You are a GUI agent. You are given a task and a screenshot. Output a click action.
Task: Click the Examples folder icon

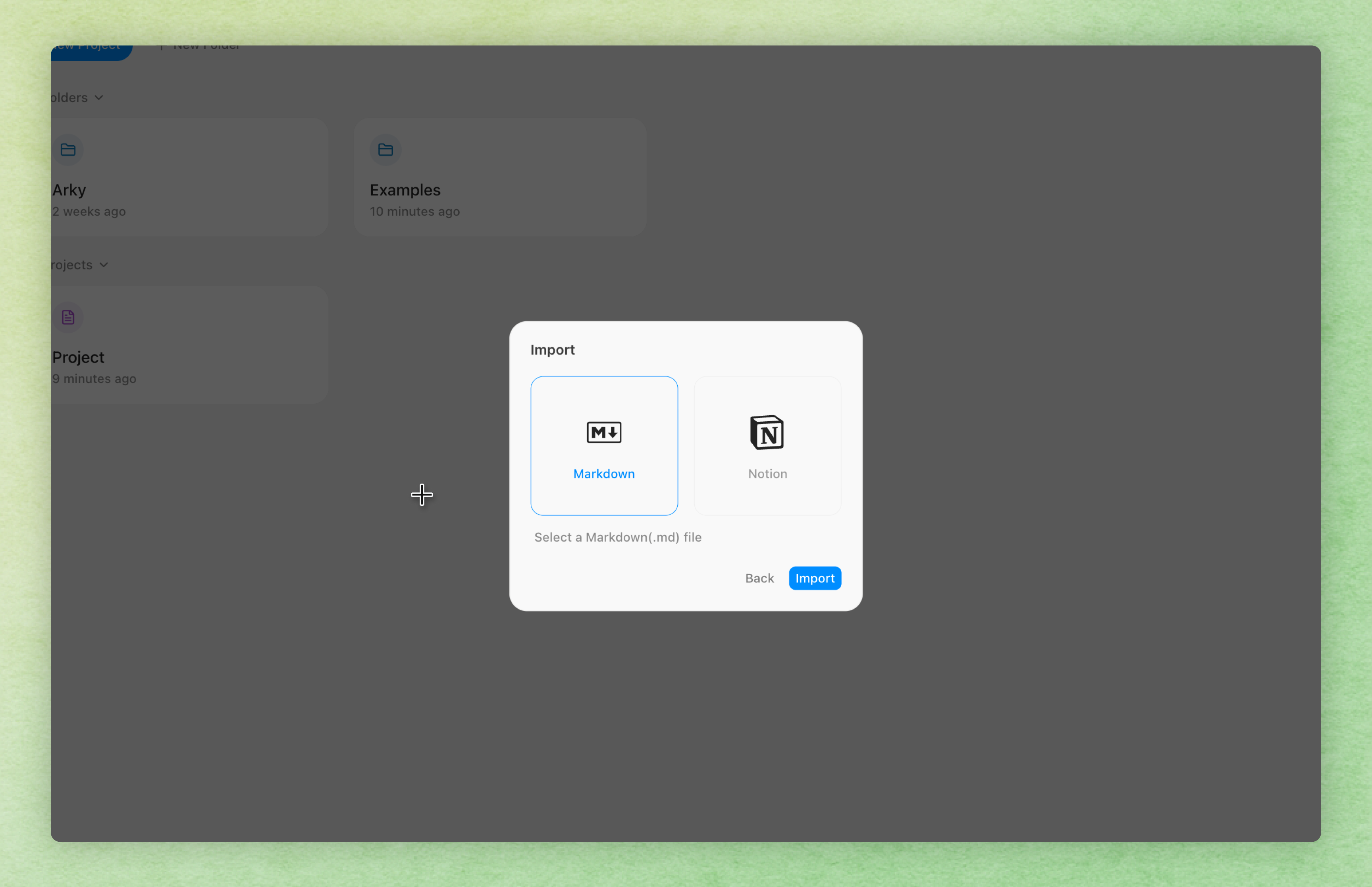click(385, 150)
